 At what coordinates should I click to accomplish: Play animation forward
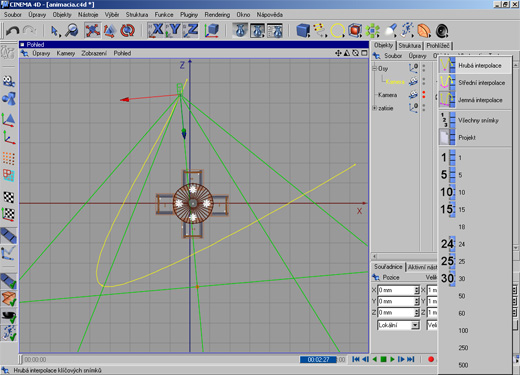pos(392,359)
